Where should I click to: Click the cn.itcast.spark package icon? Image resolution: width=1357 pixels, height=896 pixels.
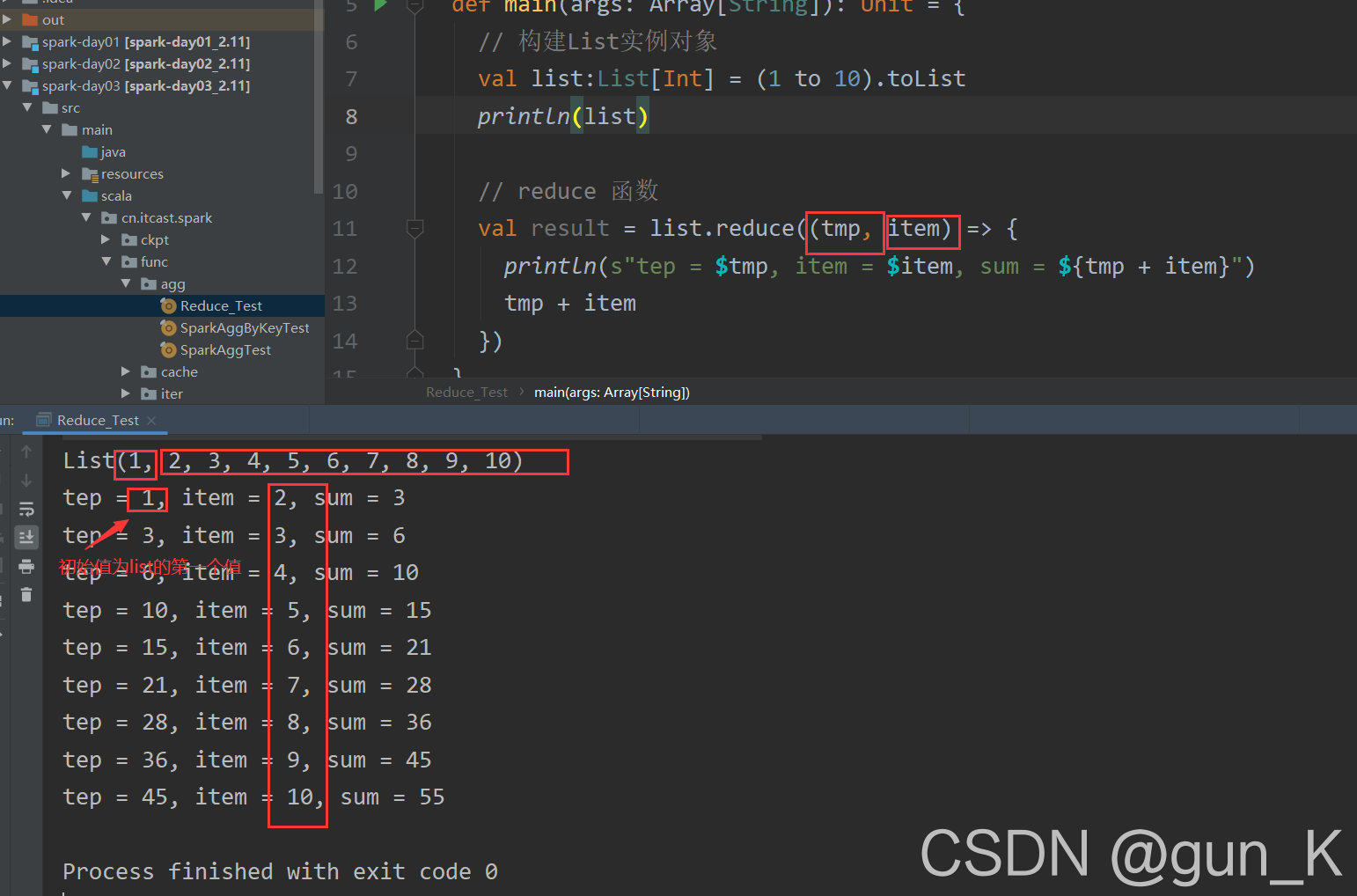[109, 217]
